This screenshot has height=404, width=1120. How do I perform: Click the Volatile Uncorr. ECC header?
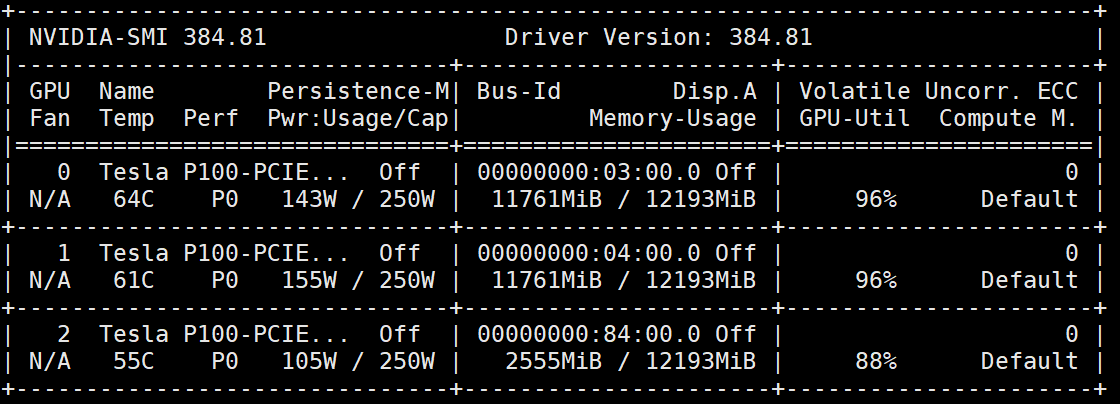[939, 91]
